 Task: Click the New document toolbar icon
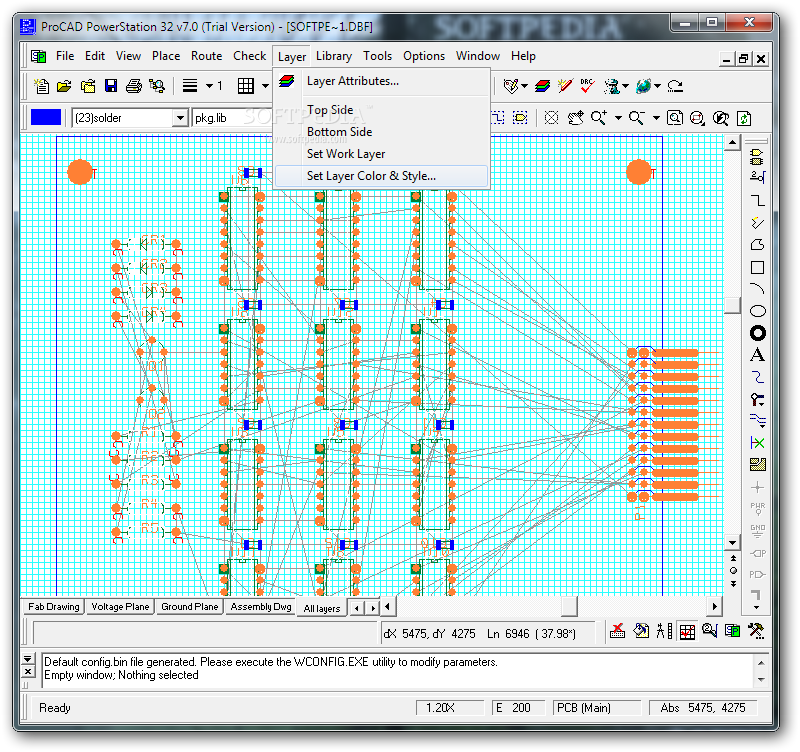click(41, 86)
